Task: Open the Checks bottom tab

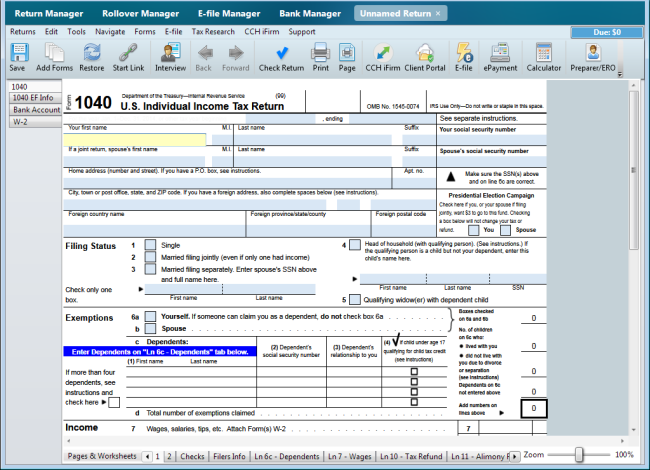Action: [x=192, y=456]
